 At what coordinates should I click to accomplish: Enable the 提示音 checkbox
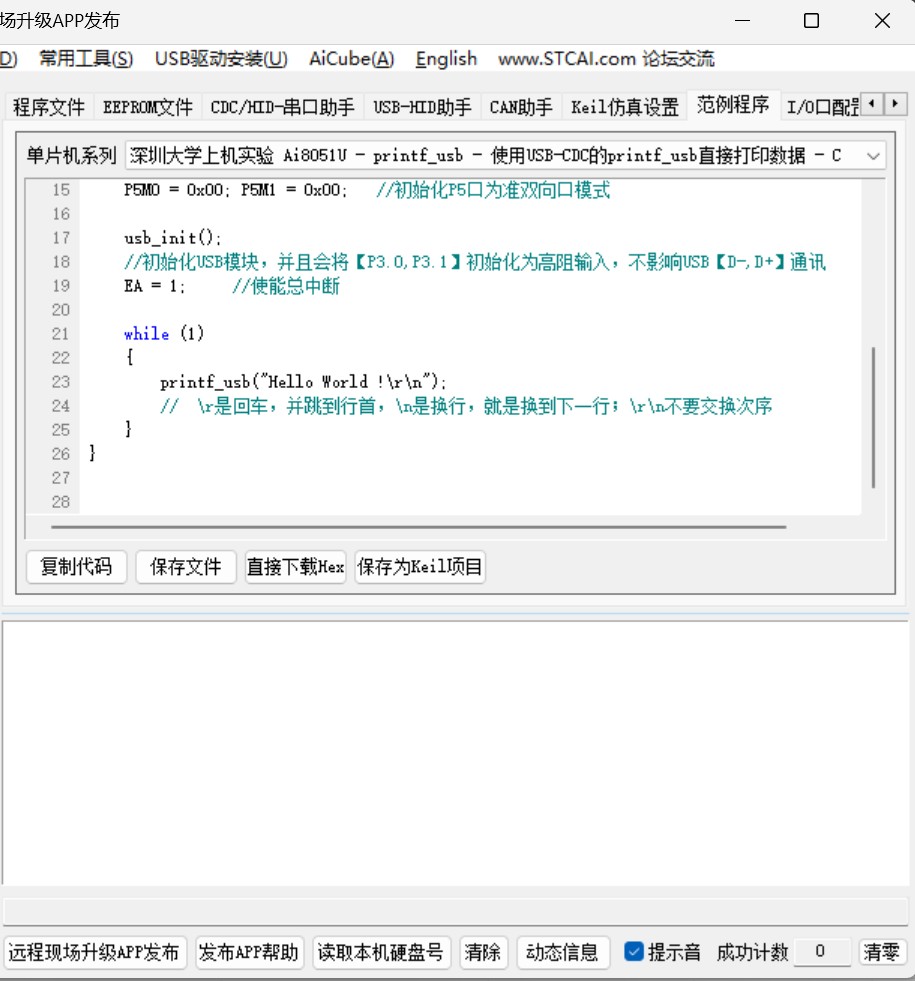coord(634,952)
